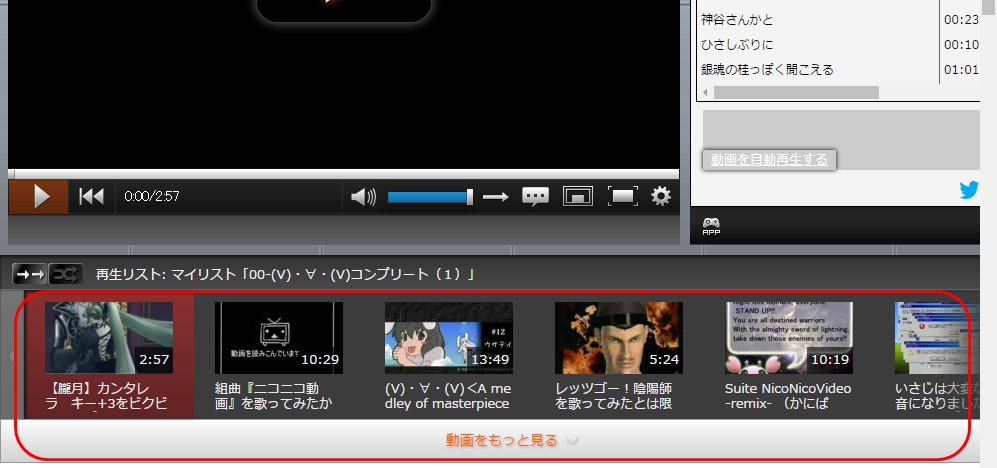Image resolution: width=997 pixels, height=468 pixels.
Task: Toggle shuffle playback for the playlist
Action: [66, 274]
